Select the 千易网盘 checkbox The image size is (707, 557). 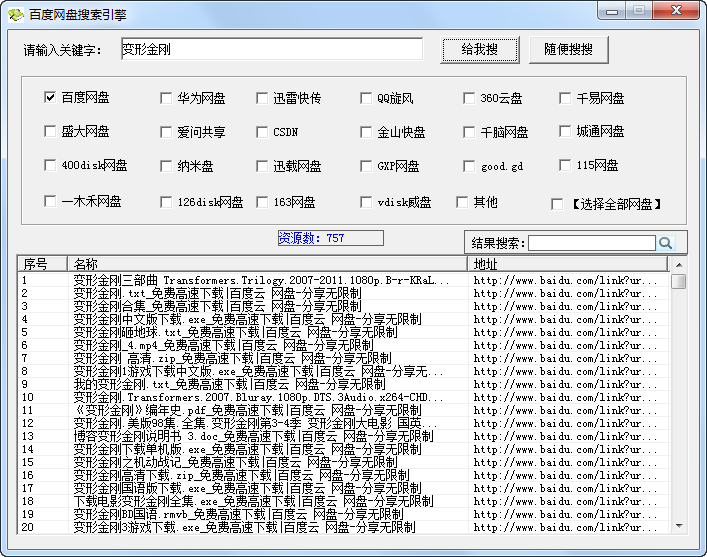(565, 98)
